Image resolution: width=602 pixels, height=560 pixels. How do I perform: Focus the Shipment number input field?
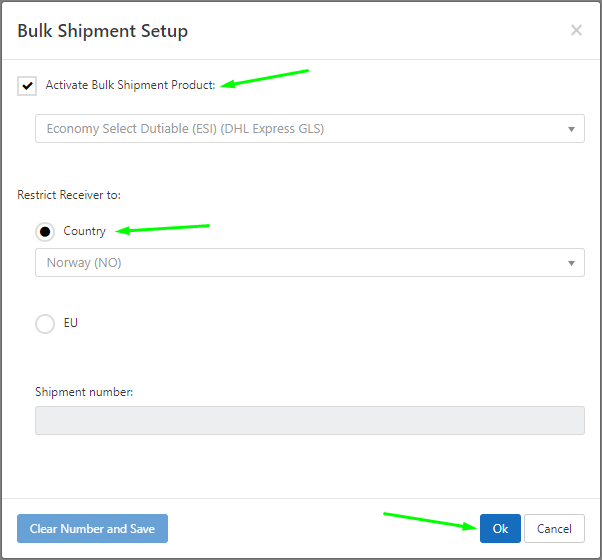309,420
